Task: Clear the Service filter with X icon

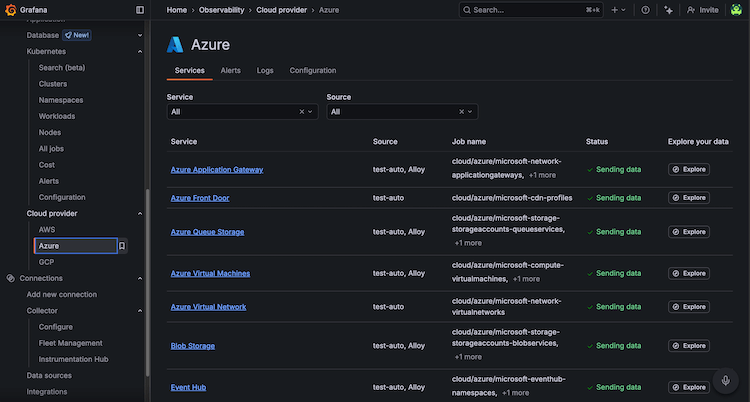Action: coord(301,112)
